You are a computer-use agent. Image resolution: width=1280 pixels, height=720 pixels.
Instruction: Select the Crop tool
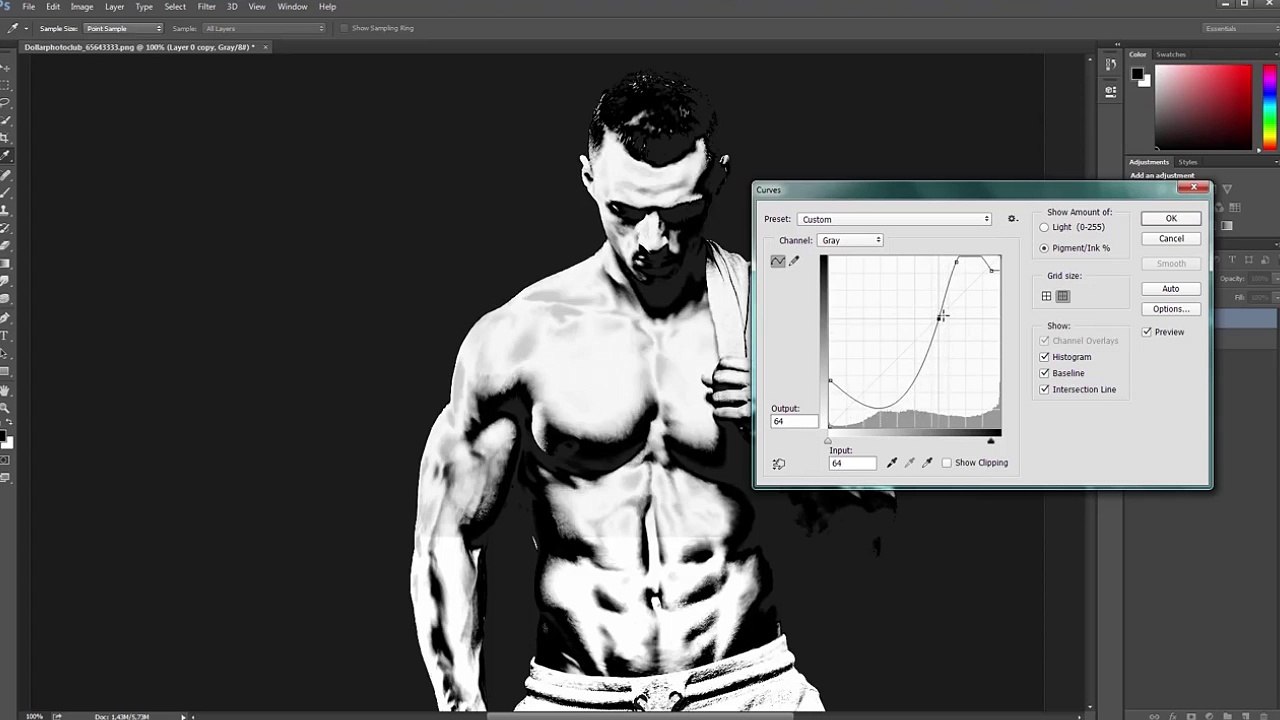5,139
